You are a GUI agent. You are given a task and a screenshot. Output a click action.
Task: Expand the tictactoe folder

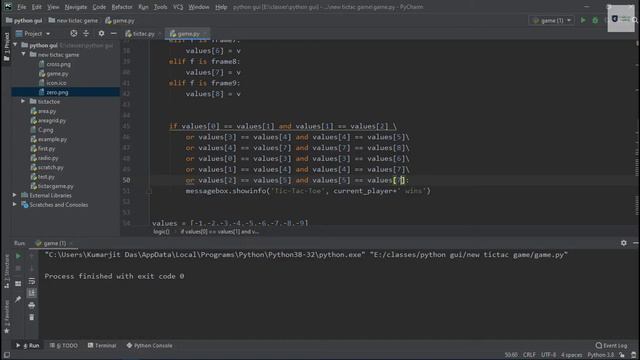(23, 101)
